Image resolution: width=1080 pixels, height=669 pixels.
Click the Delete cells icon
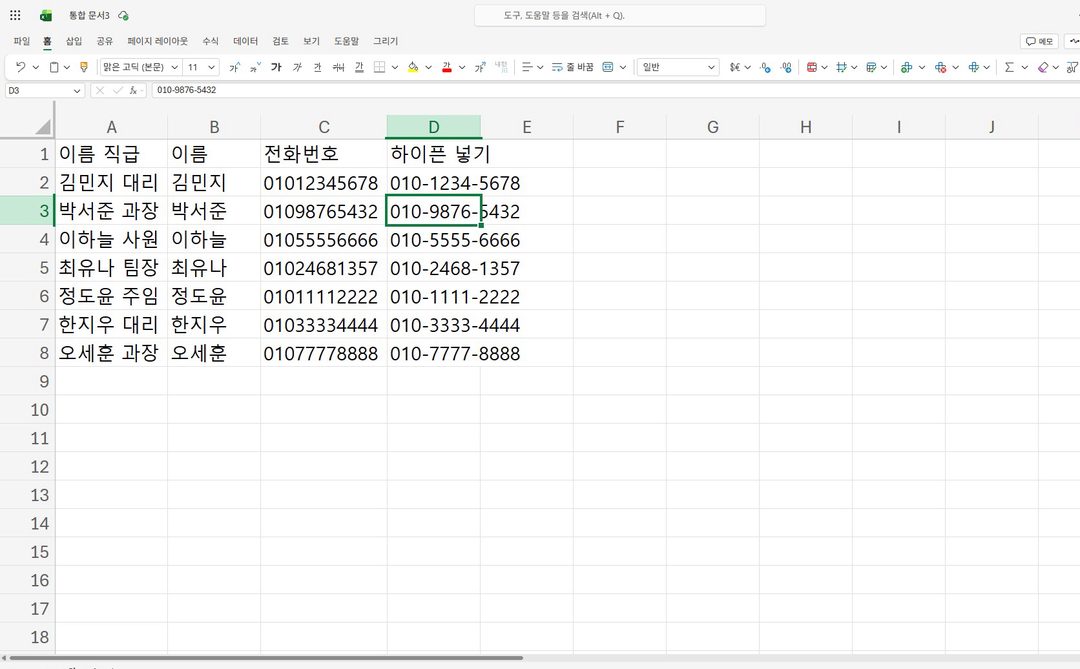click(x=940, y=67)
